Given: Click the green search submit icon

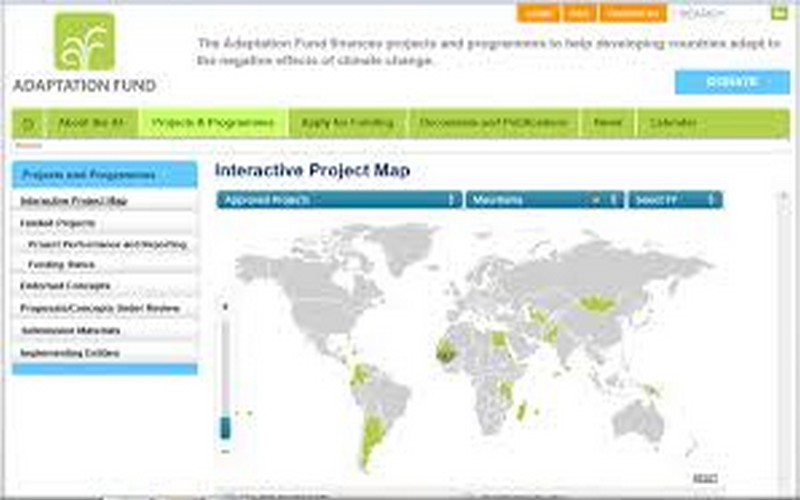Looking at the screenshot, I should click(x=779, y=13).
